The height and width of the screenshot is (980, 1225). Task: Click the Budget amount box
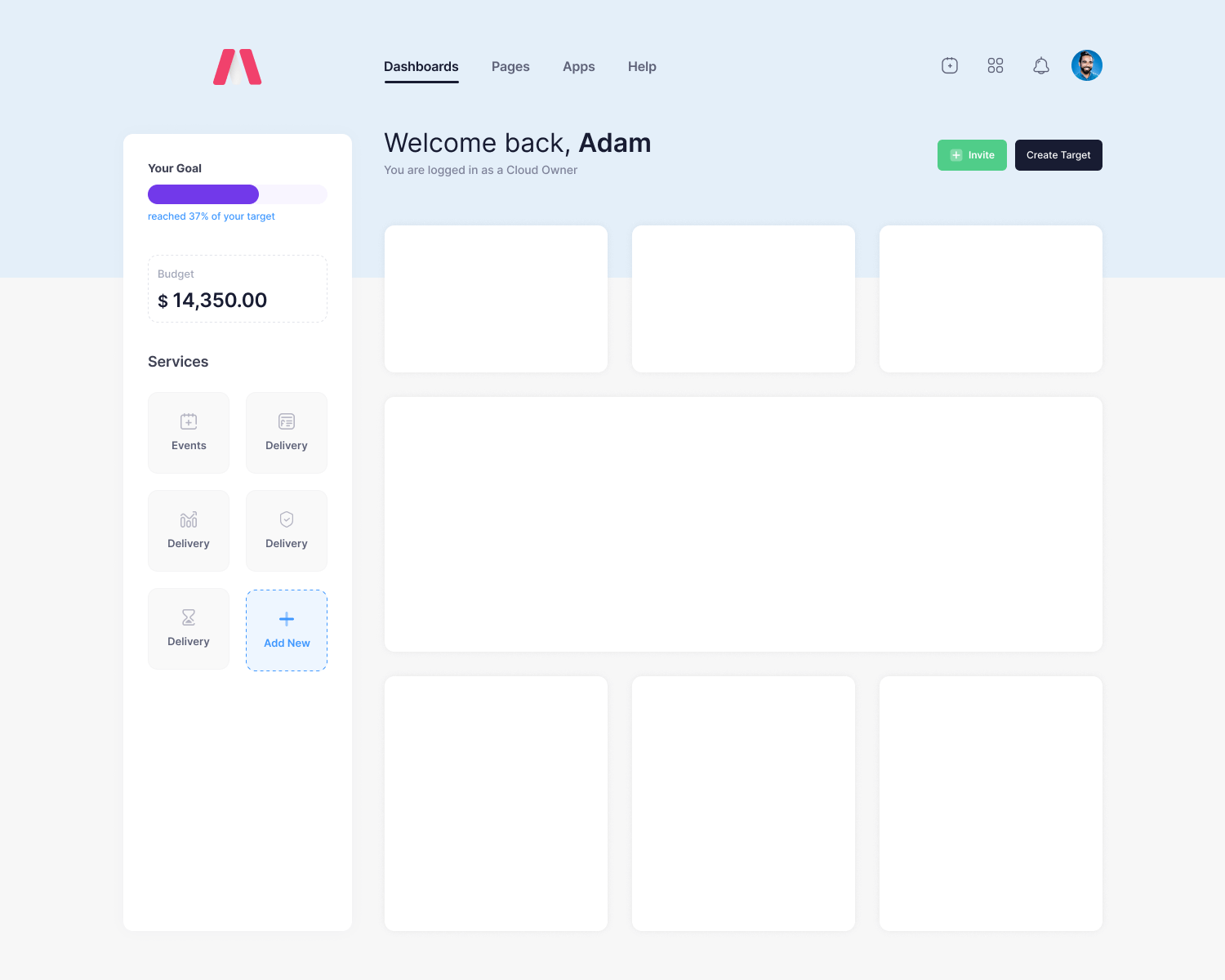pyautogui.click(x=237, y=289)
